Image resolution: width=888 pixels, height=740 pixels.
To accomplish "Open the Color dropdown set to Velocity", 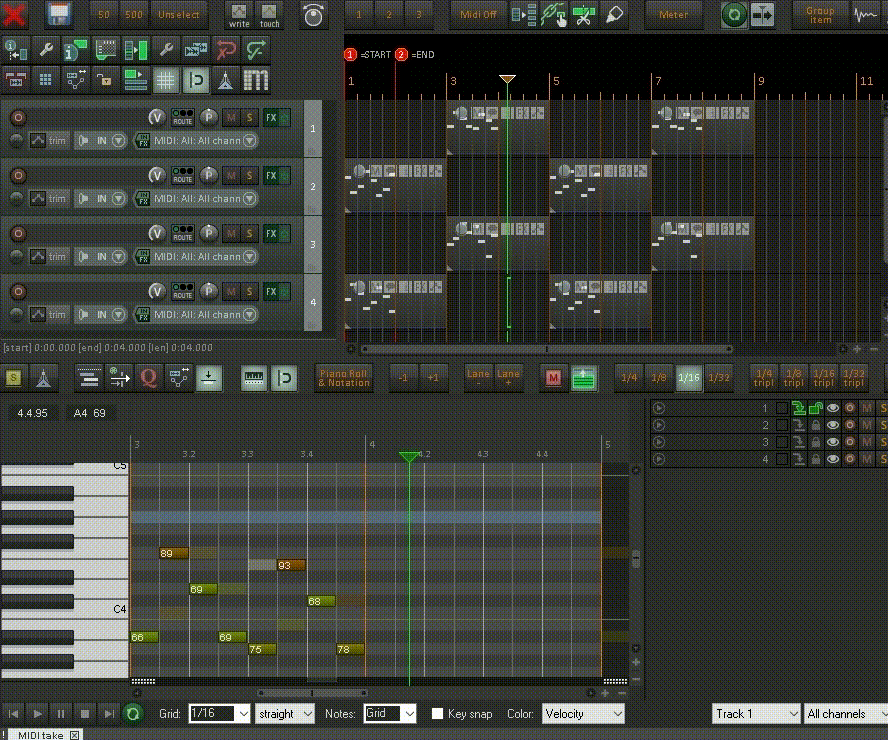I will pos(583,714).
